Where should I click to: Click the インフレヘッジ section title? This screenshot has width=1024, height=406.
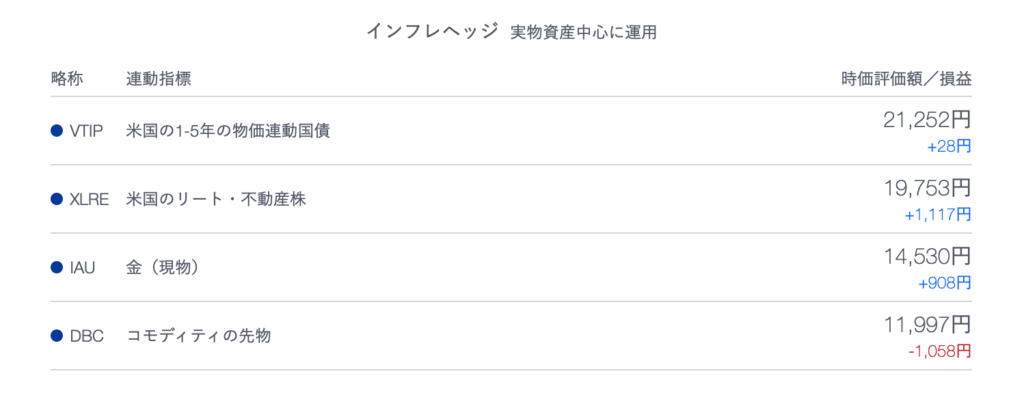click(432, 31)
